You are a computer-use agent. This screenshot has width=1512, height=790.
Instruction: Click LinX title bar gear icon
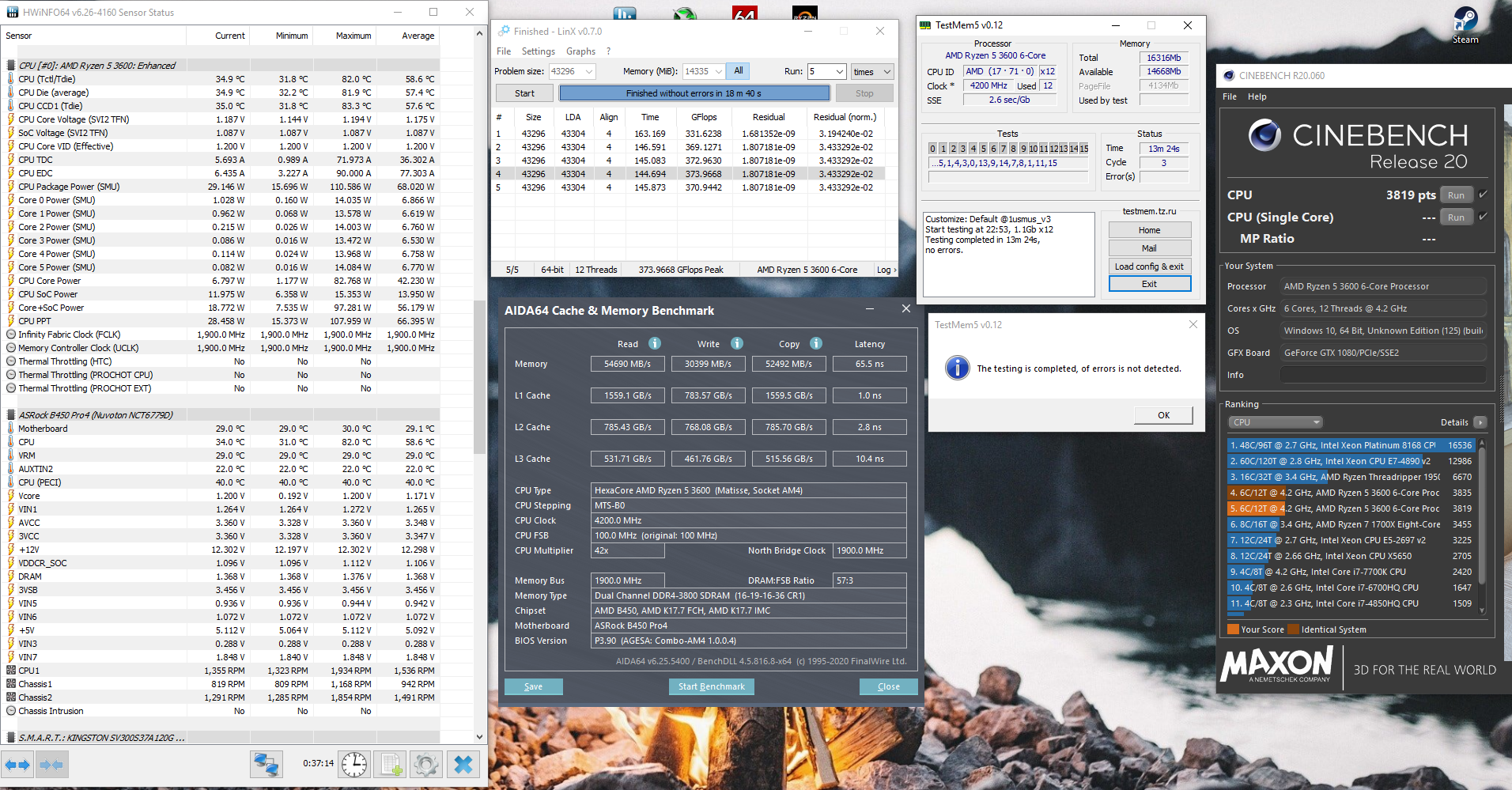coord(504,31)
